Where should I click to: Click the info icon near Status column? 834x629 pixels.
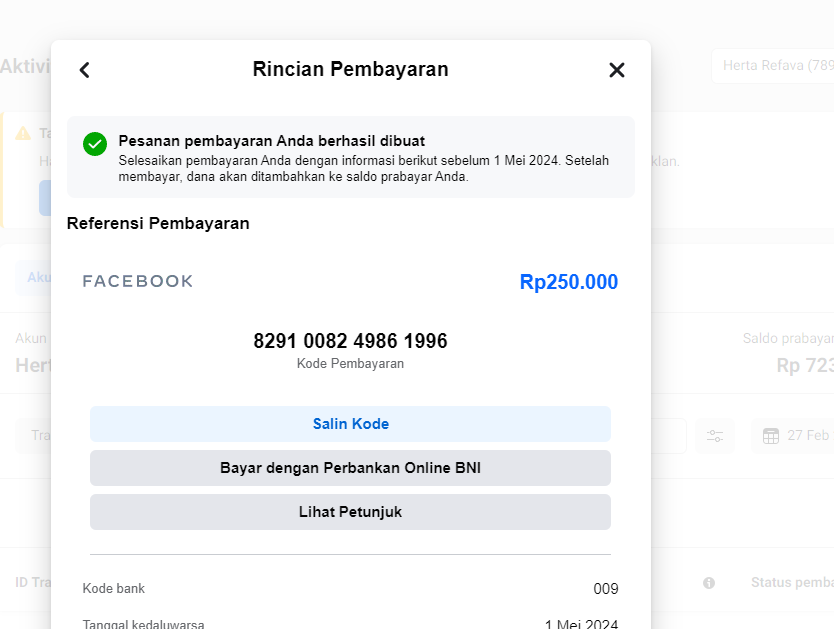(x=709, y=583)
